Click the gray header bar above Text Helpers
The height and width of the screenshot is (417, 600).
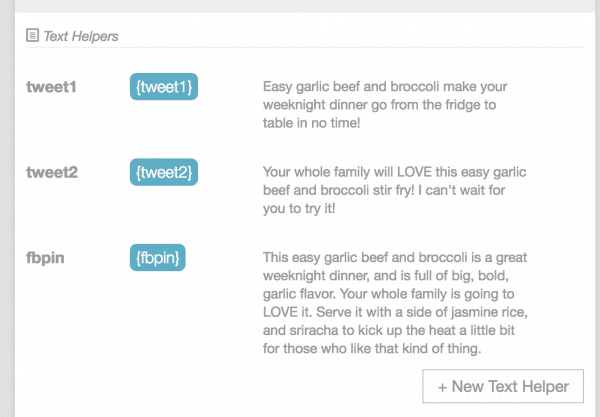coord(306,6)
